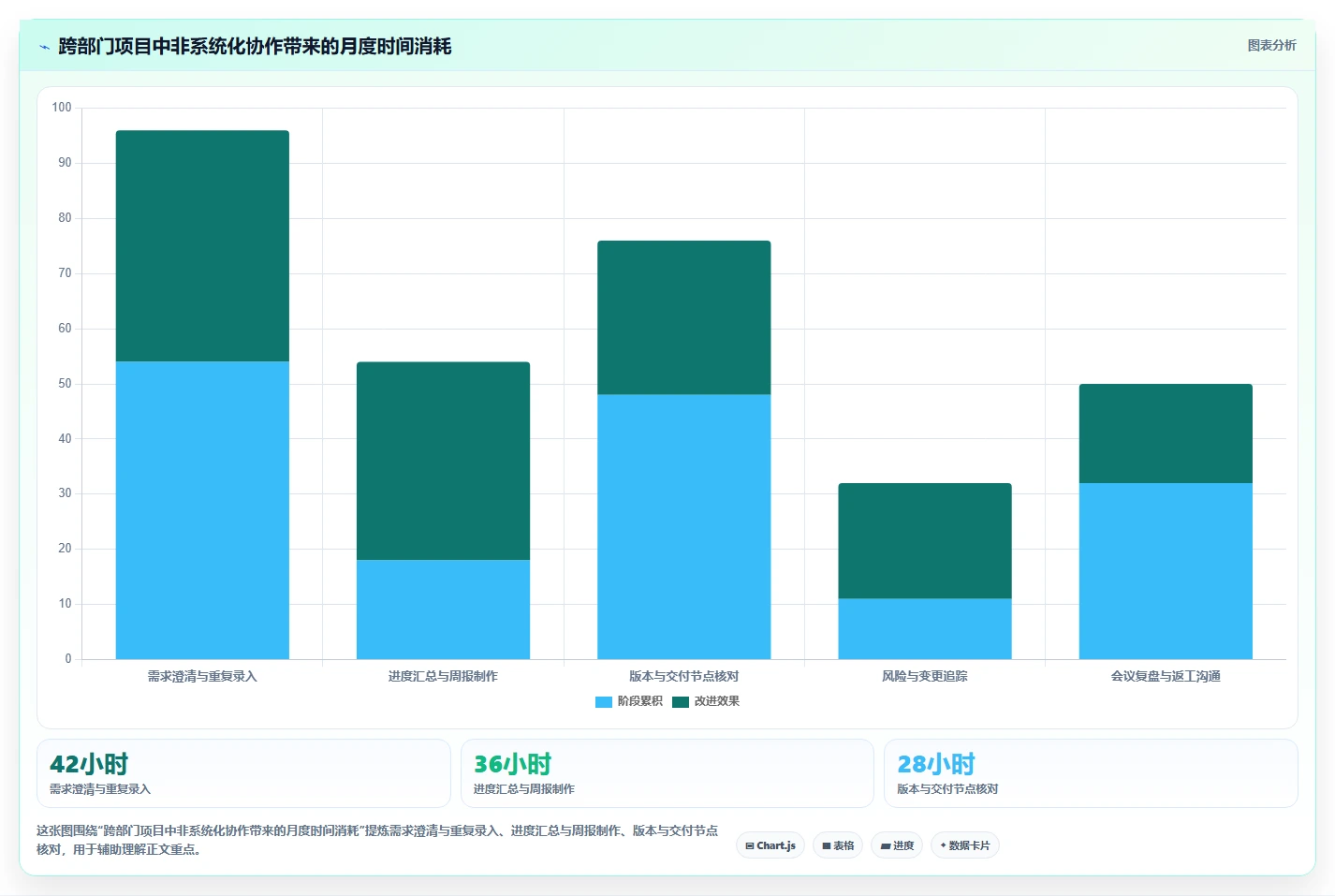Click the y-axis value 100

click(x=62, y=108)
